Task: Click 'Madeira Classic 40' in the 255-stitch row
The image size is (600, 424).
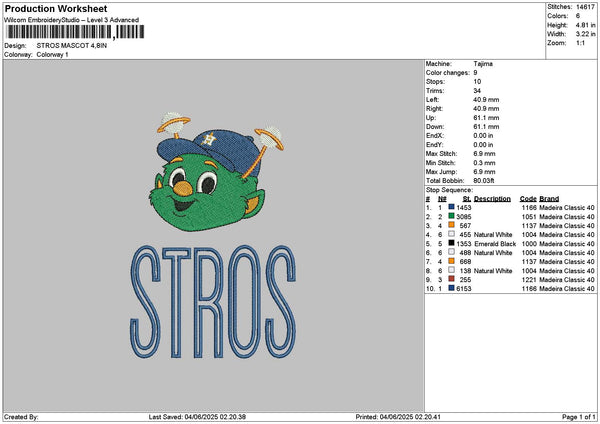Action: click(567, 280)
